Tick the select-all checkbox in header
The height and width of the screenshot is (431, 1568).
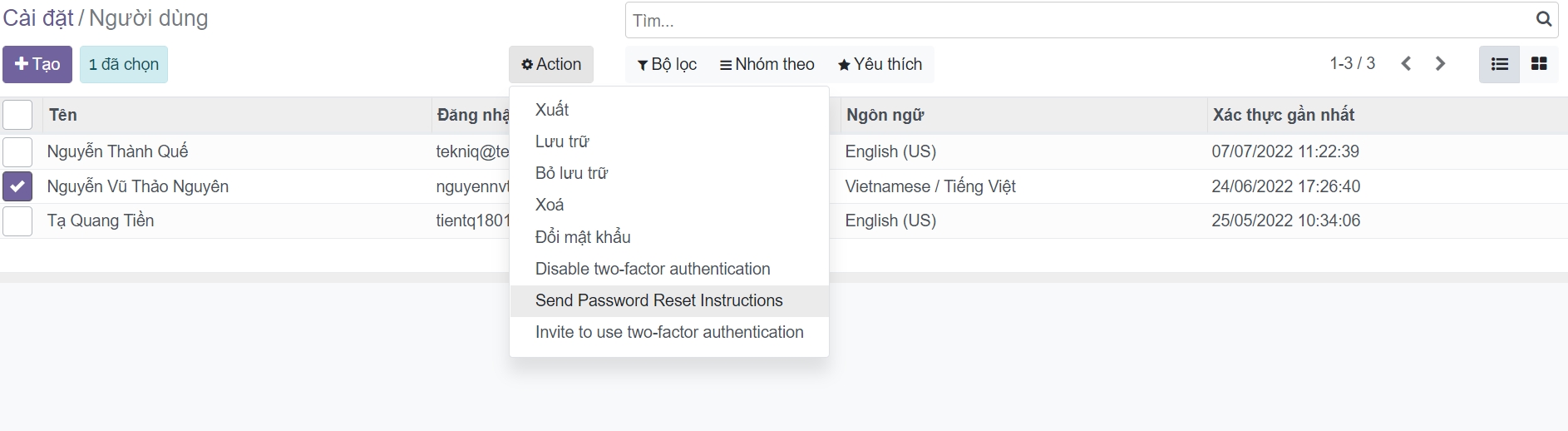[x=17, y=115]
